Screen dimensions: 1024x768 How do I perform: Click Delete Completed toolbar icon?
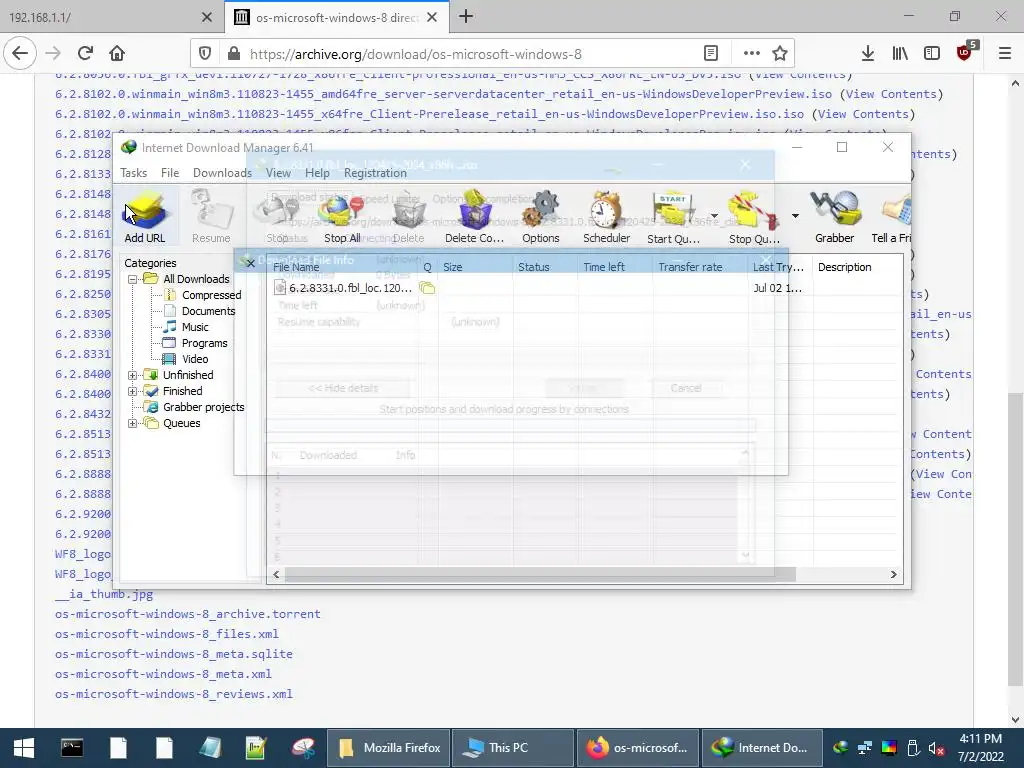click(x=475, y=217)
